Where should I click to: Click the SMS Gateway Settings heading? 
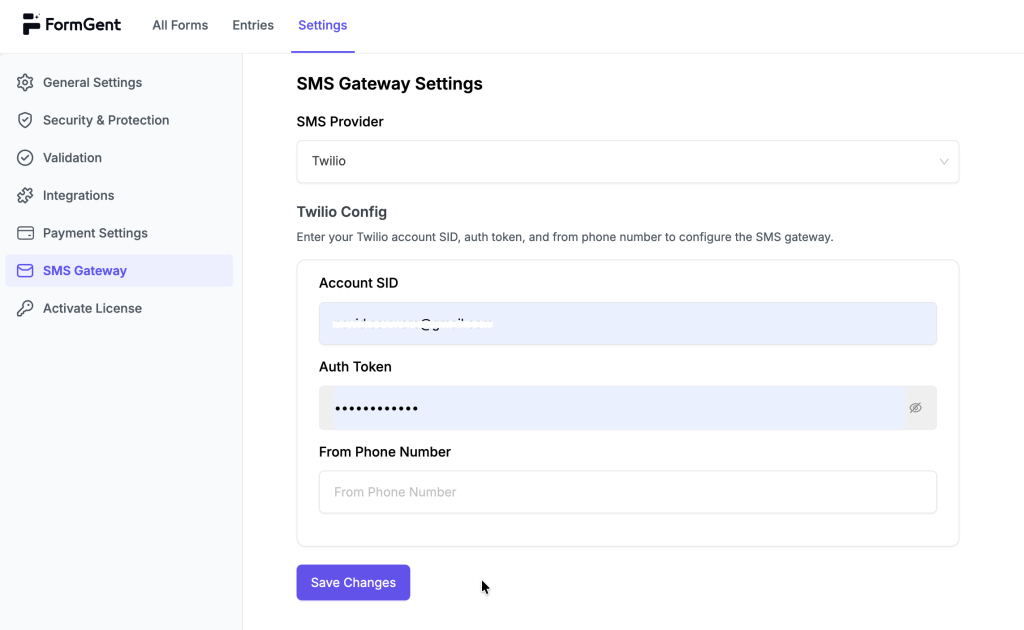tap(389, 84)
